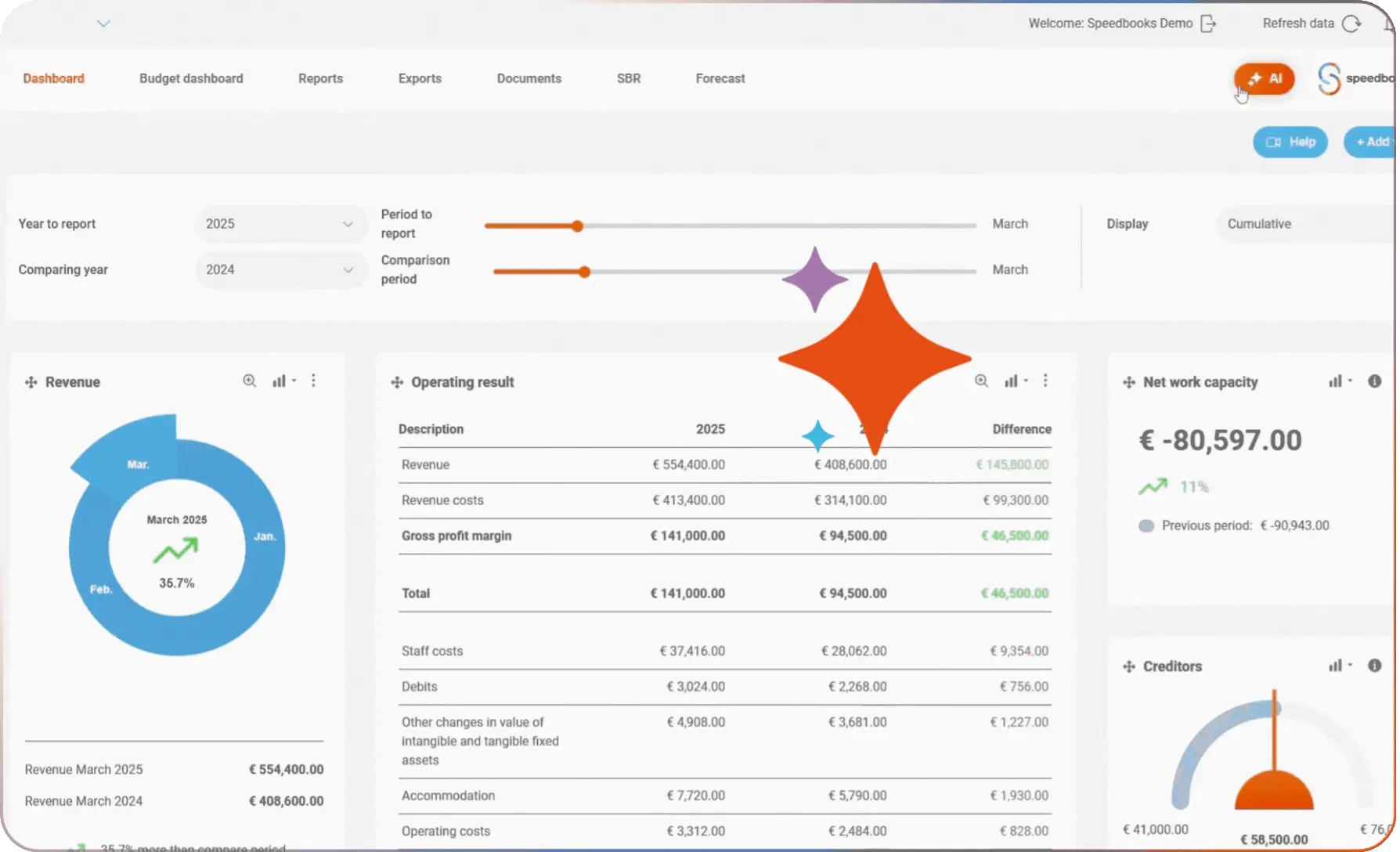
Task: Click info icon on Net work capacity
Action: (1374, 381)
